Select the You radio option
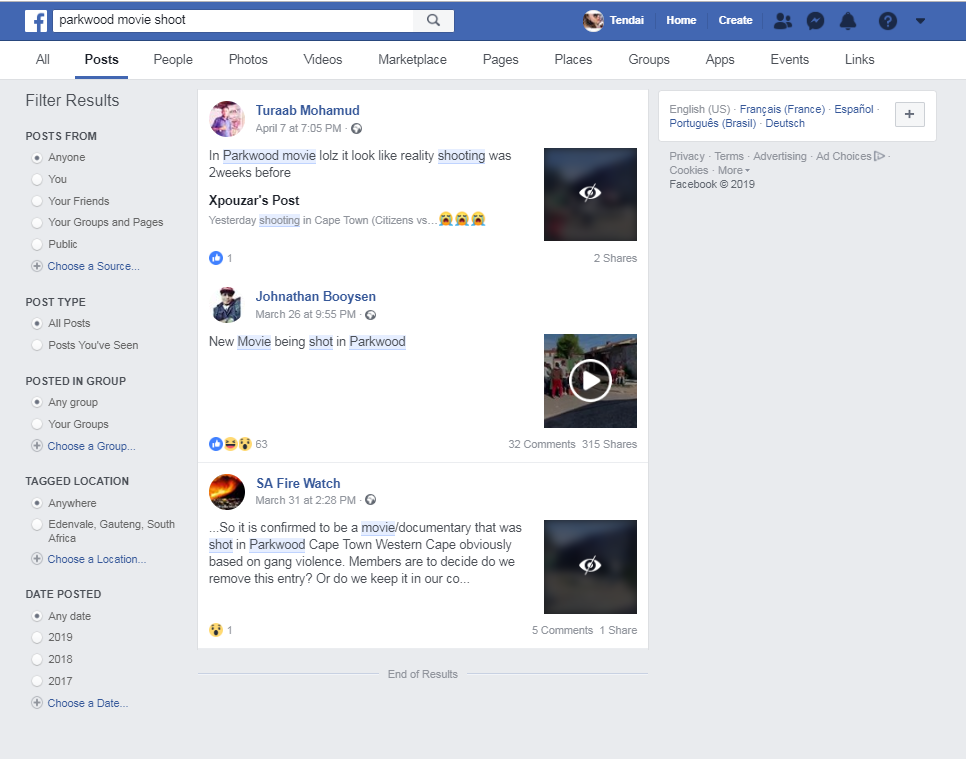The height and width of the screenshot is (759, 966). [37, 179]
